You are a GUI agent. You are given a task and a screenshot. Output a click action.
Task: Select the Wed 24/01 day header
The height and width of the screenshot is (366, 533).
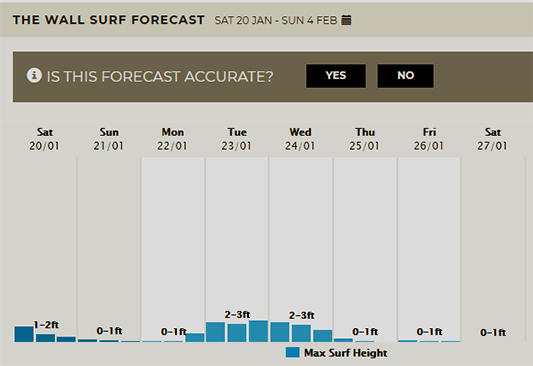tap(300, 139)
